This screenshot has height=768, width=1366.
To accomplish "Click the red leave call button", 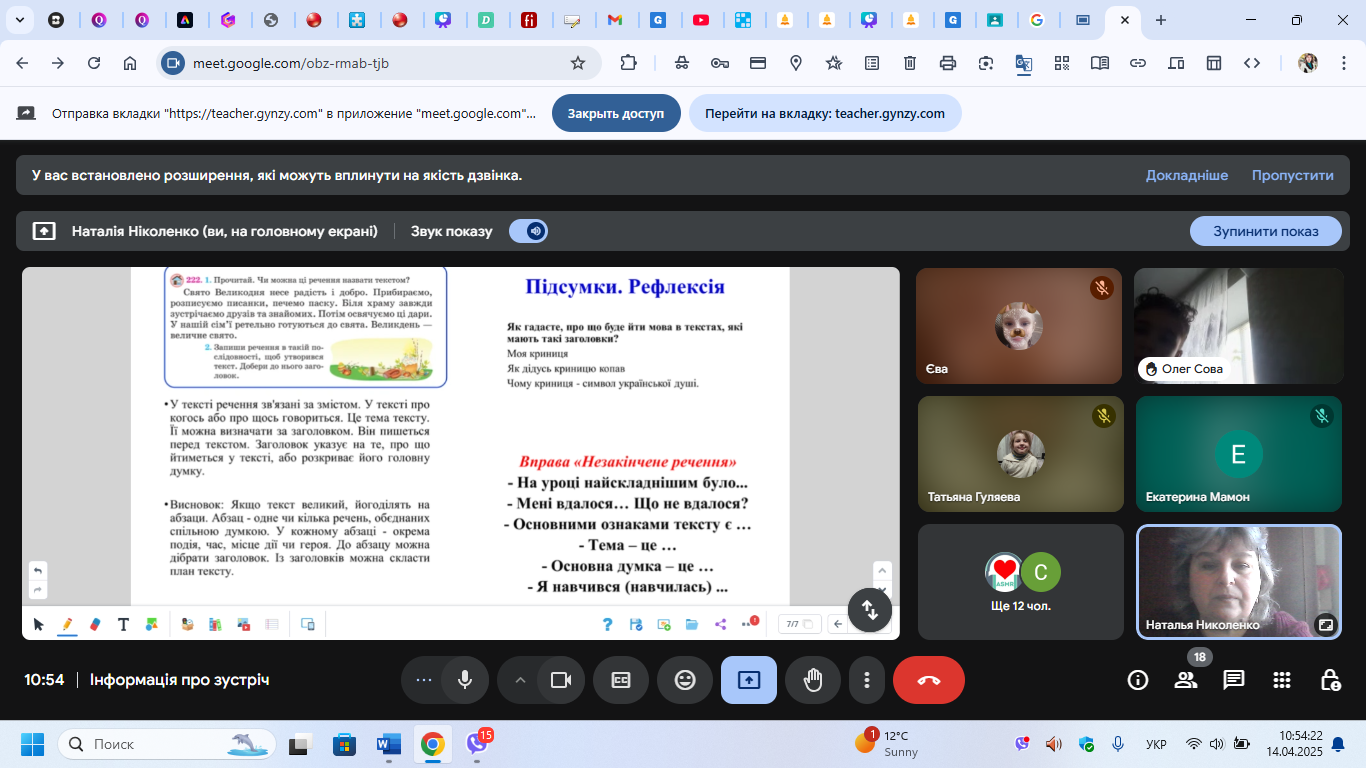I will (x=929, y=680).
